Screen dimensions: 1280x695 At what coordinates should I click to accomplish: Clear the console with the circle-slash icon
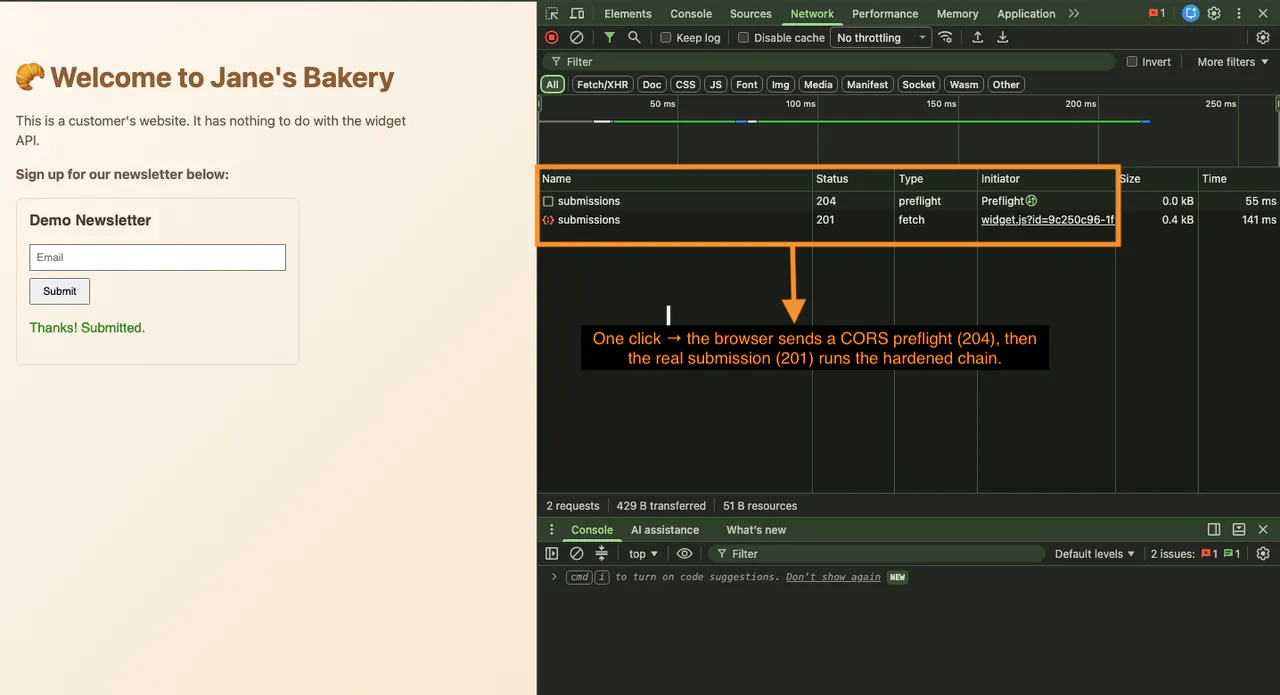(577, 554)
